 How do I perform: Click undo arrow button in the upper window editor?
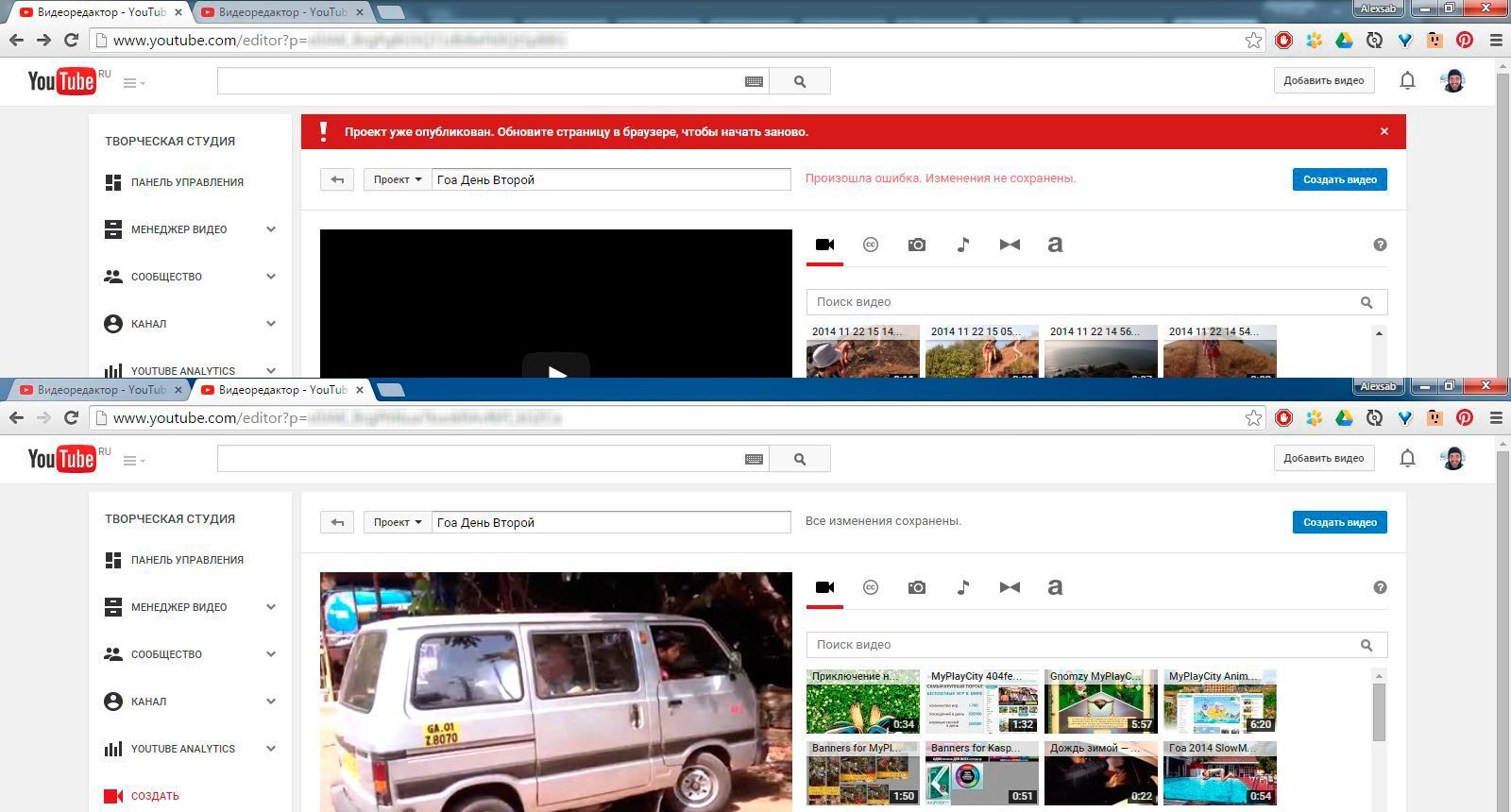[x=337, y=179]
